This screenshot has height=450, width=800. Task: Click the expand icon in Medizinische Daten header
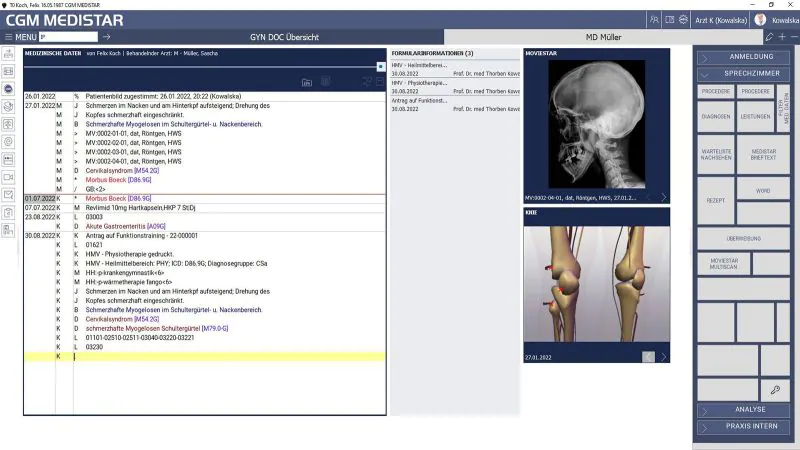tap(367, 82)
